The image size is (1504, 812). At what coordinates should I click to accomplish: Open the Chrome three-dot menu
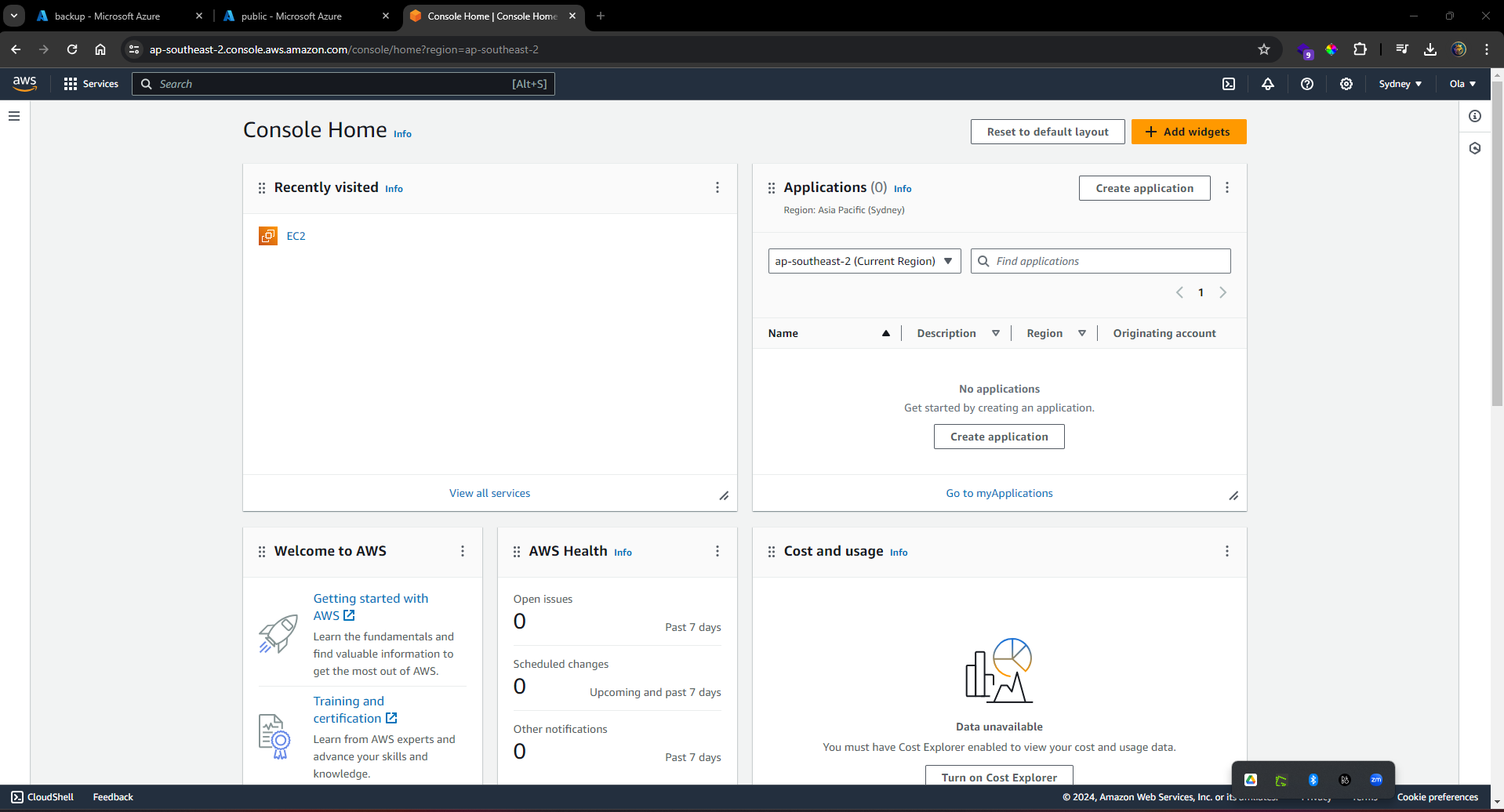point(1487,49)
